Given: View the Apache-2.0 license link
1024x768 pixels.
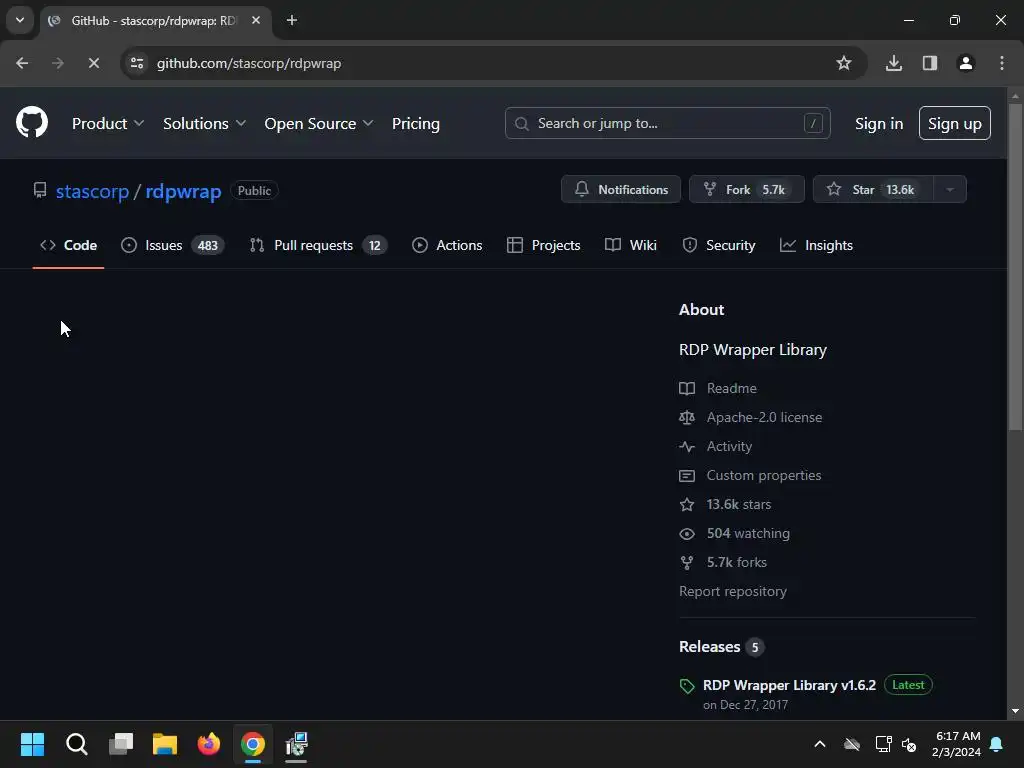Looking at the screenshot, I should click(764, 417).
